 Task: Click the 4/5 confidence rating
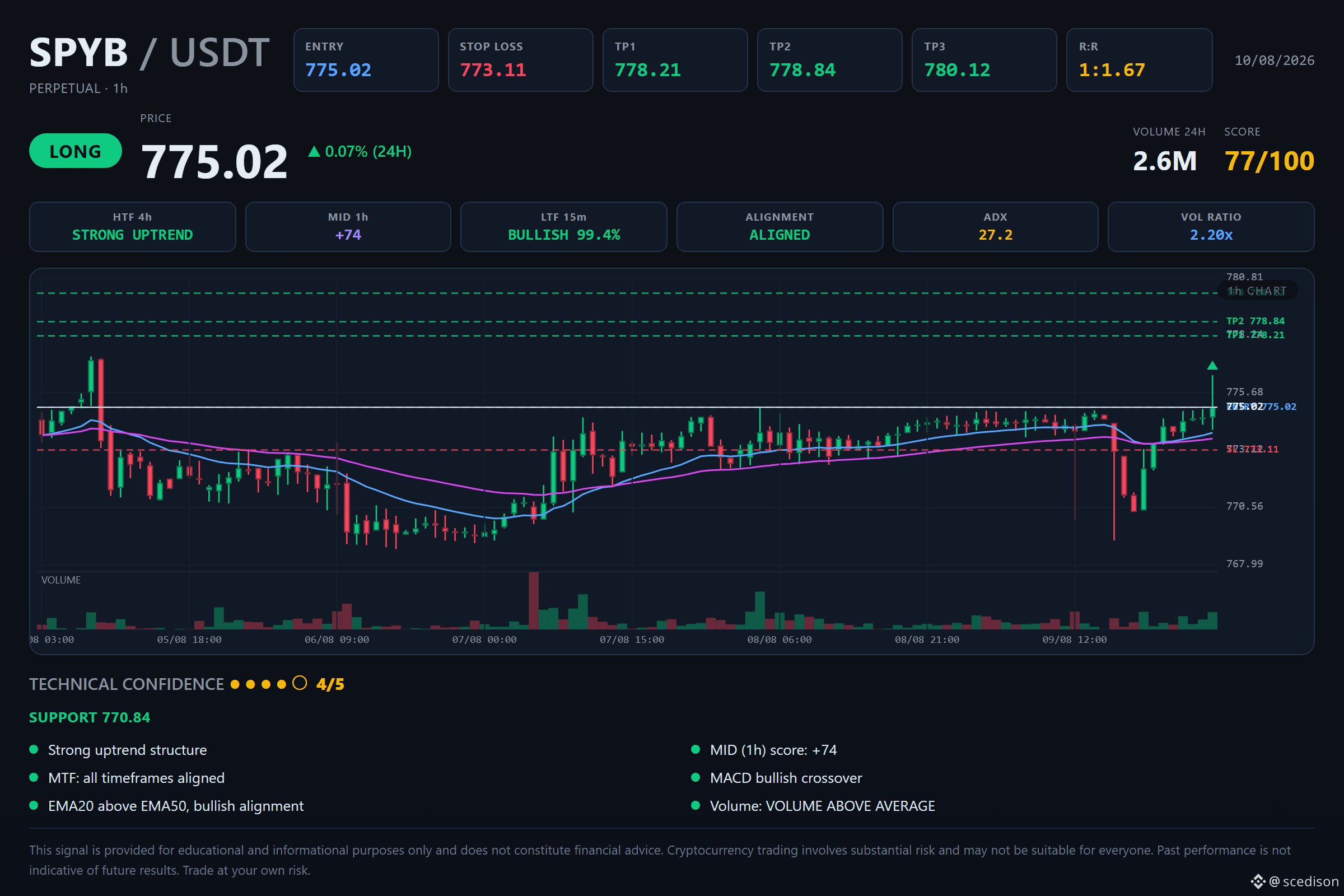click(330, 684)
